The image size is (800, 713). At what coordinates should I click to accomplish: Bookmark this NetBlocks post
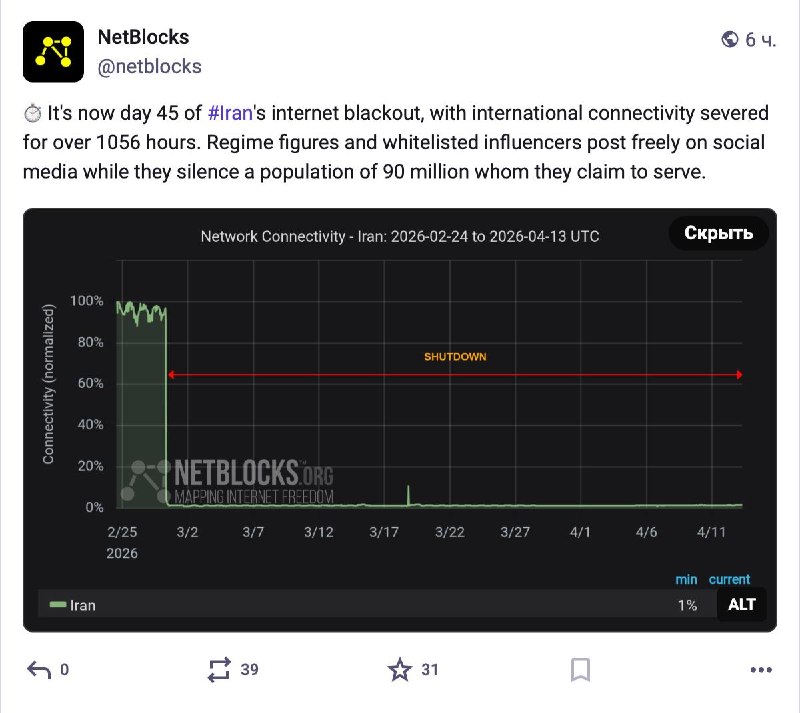coord(580,670)
